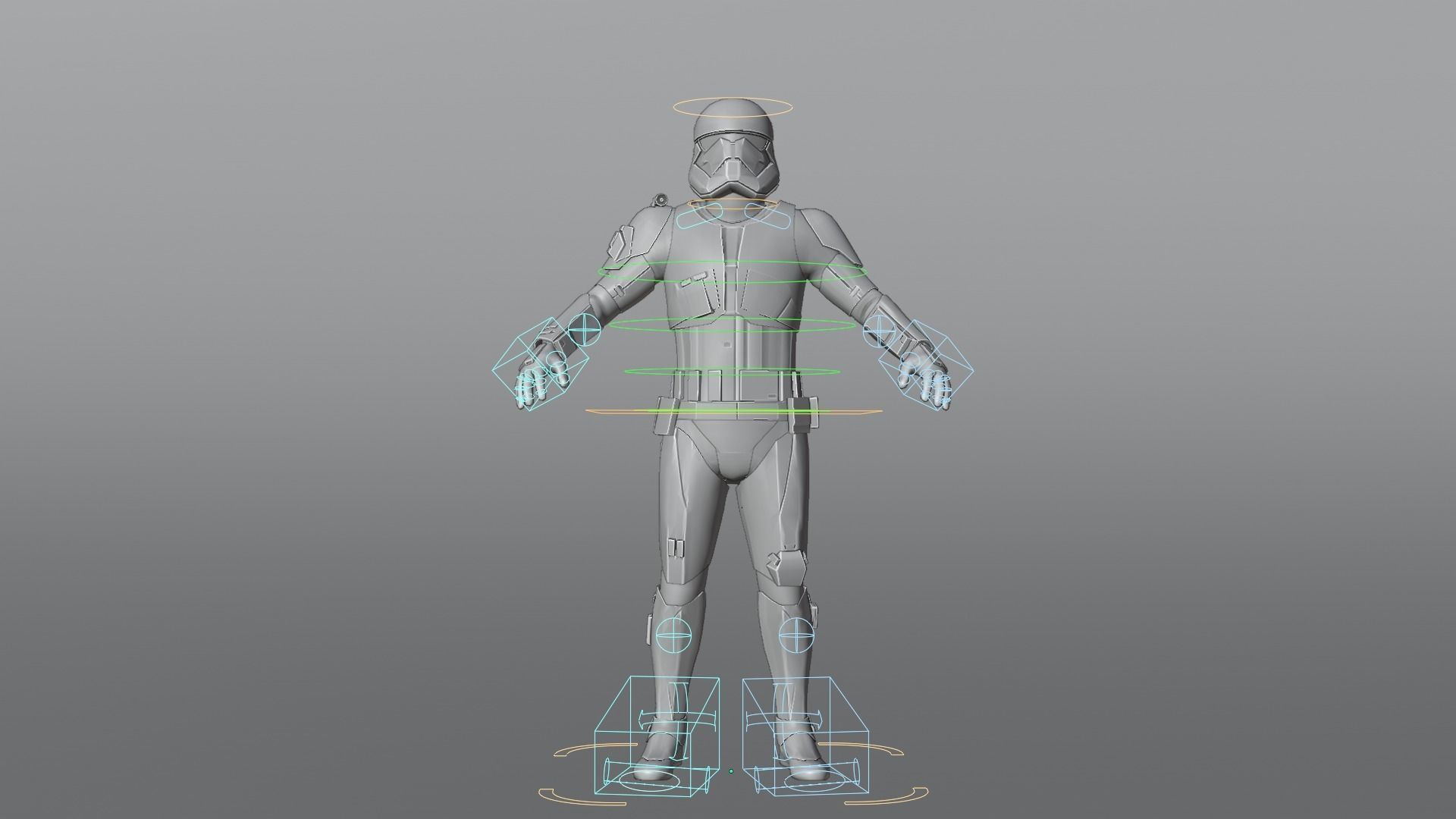Viewport: 1456px width, 819px height.
Task: Select the middle green spine control ring
Action: 733,325
